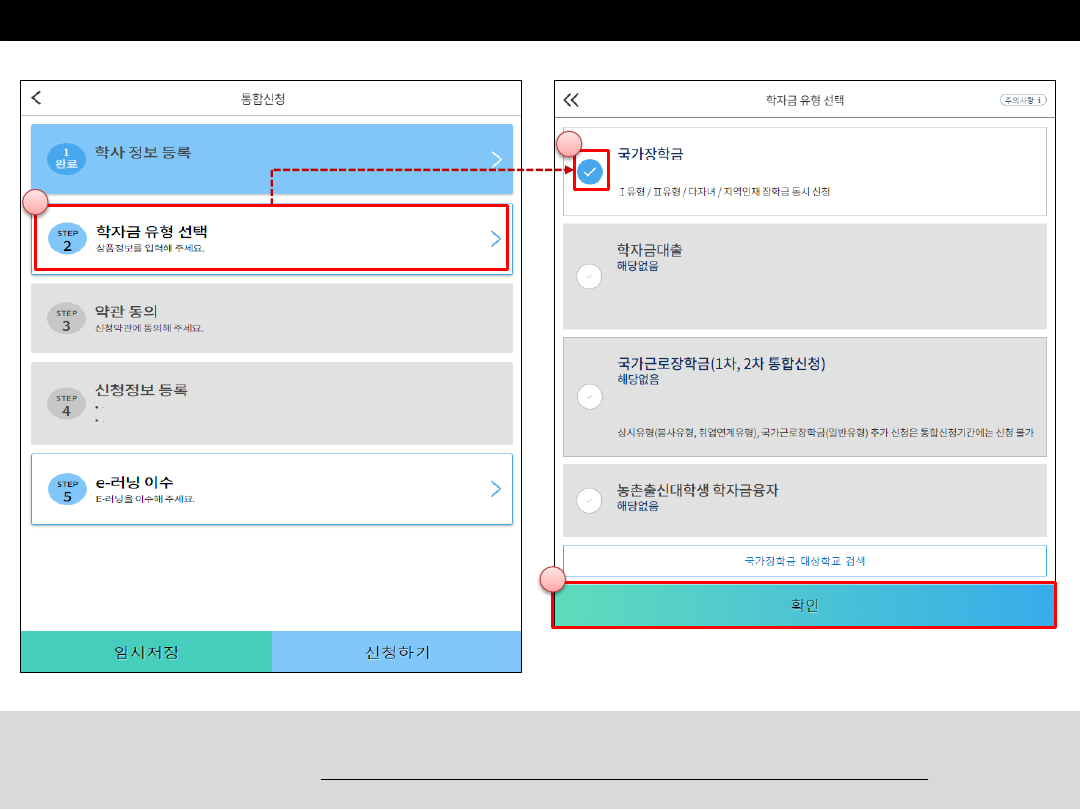Click the STEP 5 circle badge
The height and width of the screenshot is (810, 1080).
click(66, 489)
